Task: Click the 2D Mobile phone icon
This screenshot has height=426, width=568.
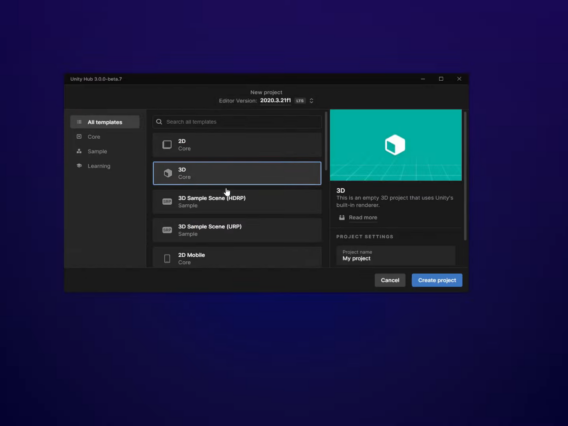Action: tap(167, 258)
